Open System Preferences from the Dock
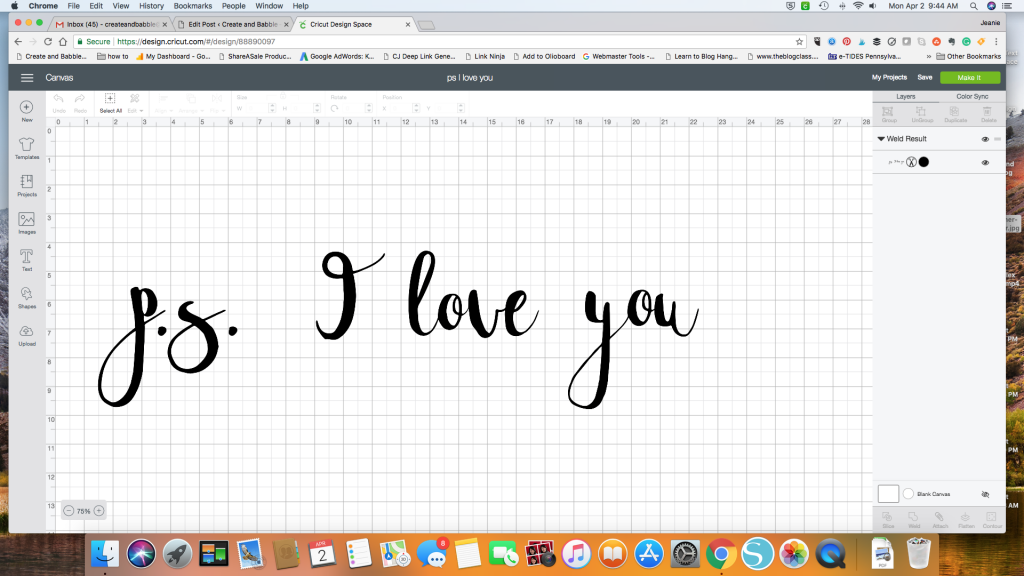The width and height of the screenshot is (1024, 576). point(685,554)
